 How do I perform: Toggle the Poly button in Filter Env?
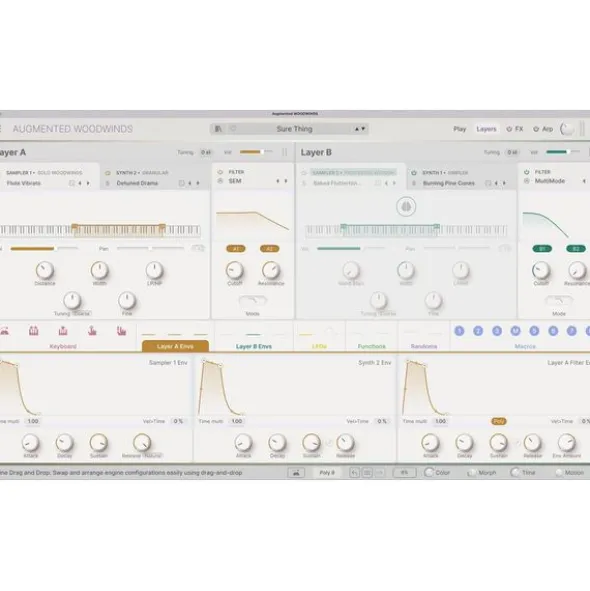point(499,421)
